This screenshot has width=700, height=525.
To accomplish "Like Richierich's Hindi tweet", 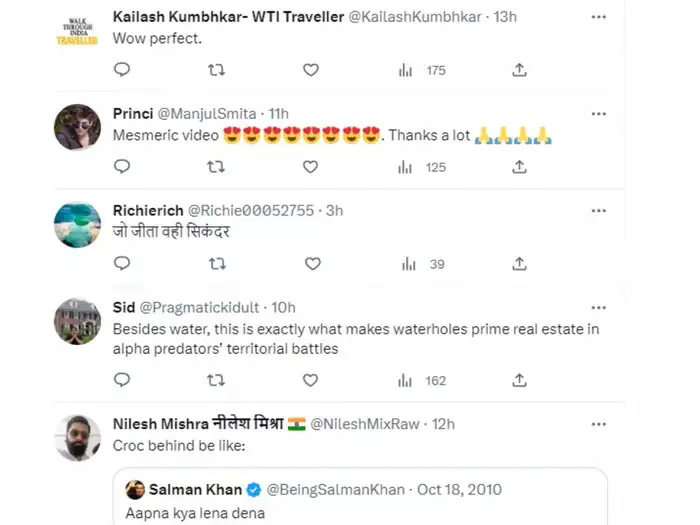I will pyautogui.click(x=311, y=264).
